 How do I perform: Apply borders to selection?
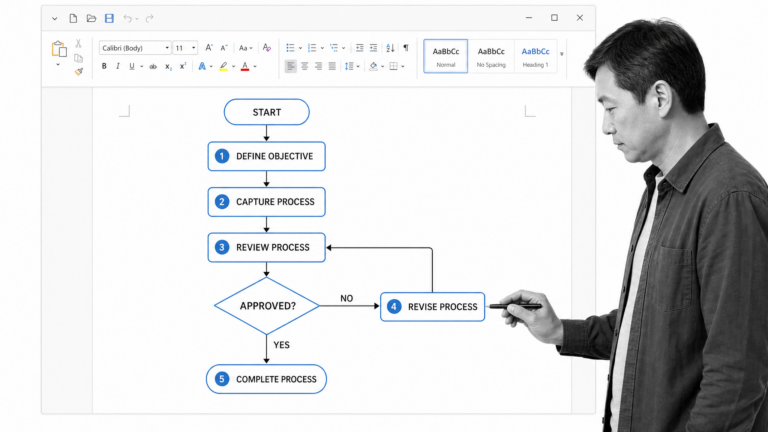coord(393,66)
